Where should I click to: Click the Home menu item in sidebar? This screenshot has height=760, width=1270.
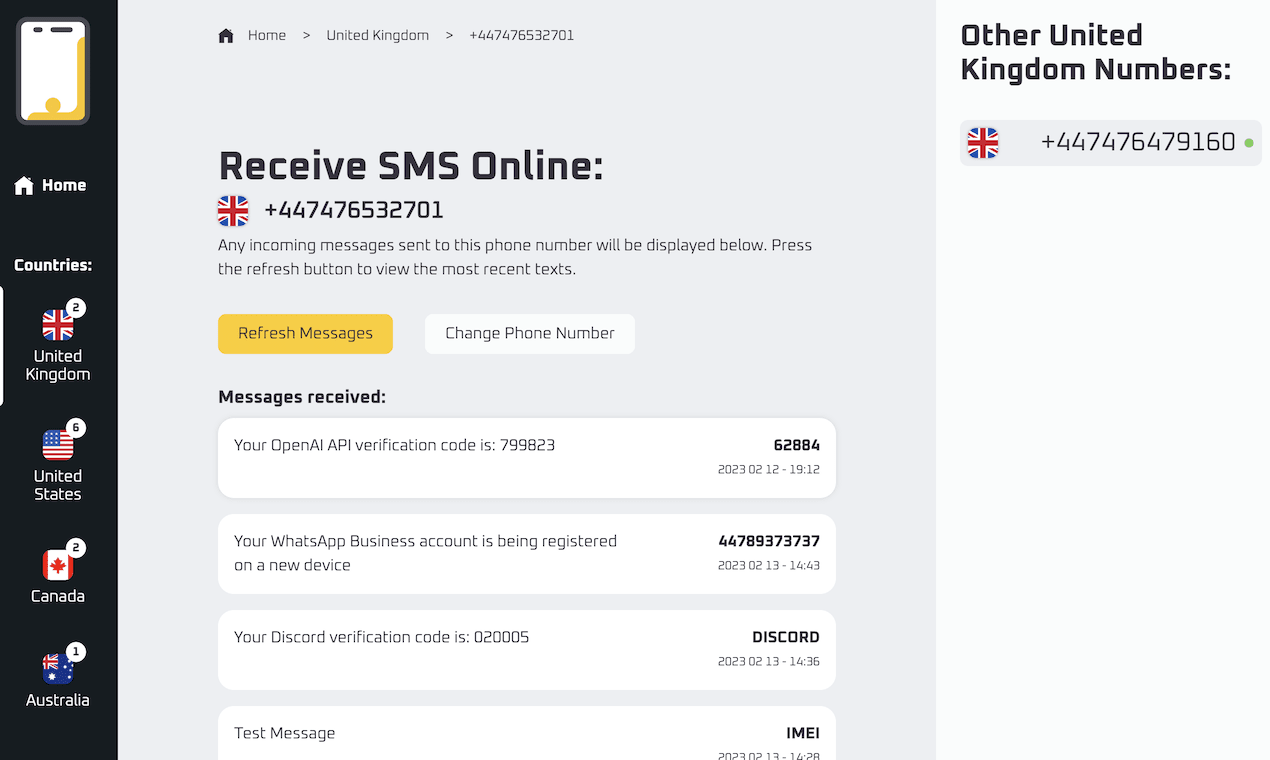[x=63, y=186]
